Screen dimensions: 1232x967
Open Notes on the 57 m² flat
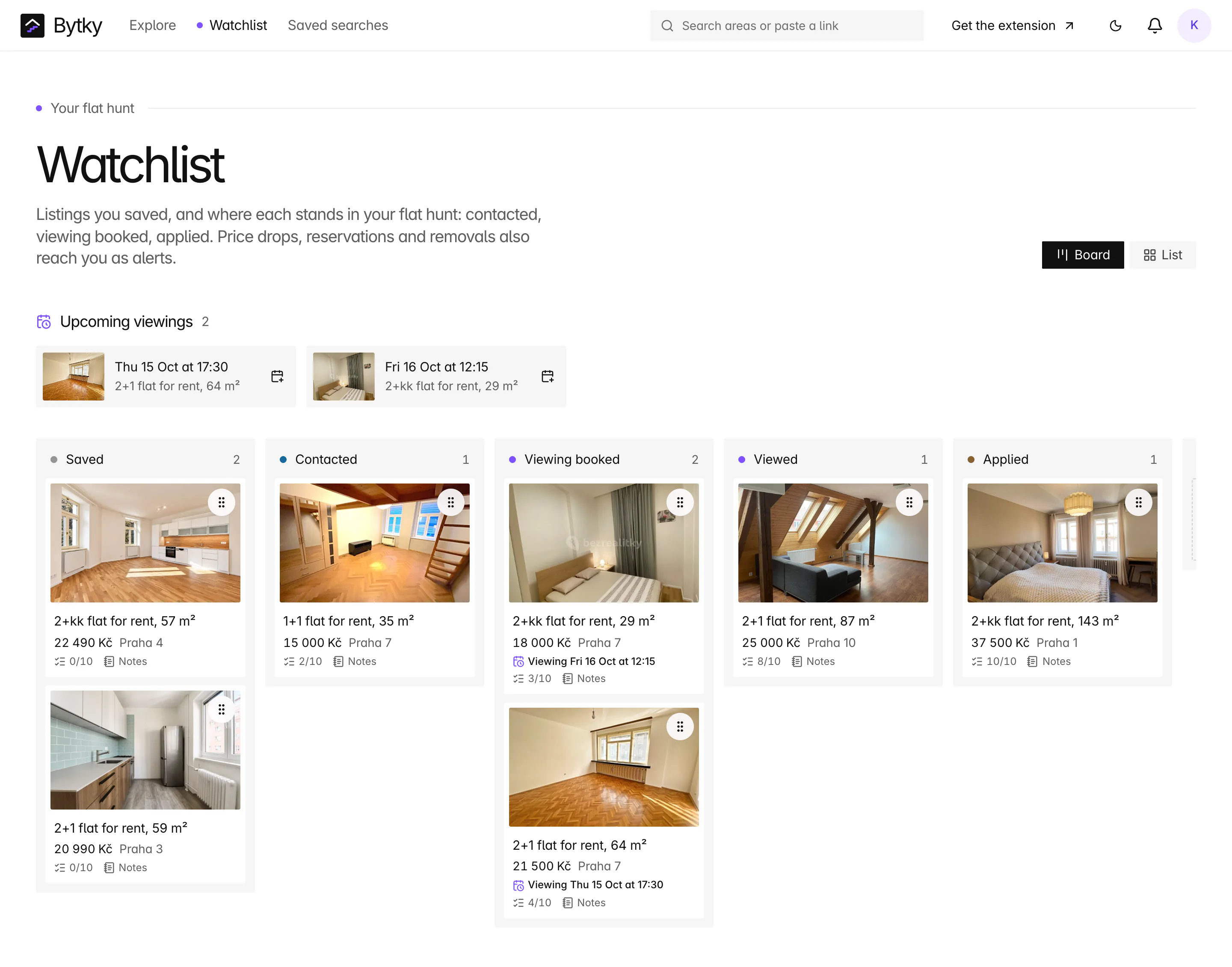126,661
